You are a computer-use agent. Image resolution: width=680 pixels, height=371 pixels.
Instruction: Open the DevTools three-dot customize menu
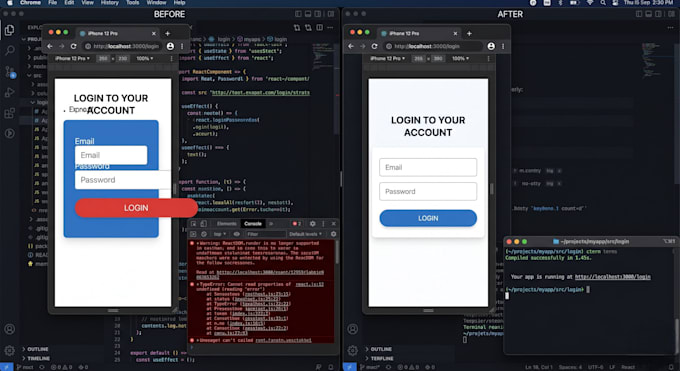(323, 224)
